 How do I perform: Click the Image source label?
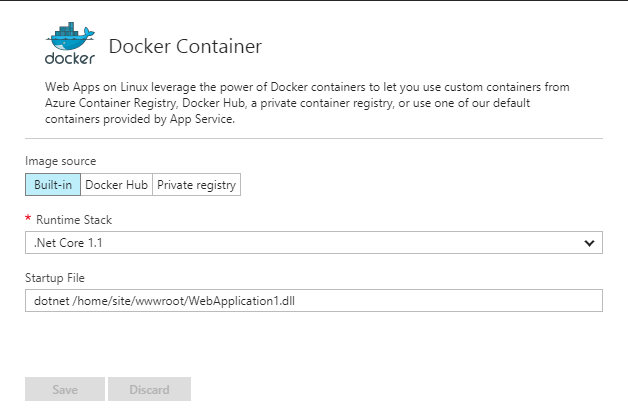tap(60, 161)
